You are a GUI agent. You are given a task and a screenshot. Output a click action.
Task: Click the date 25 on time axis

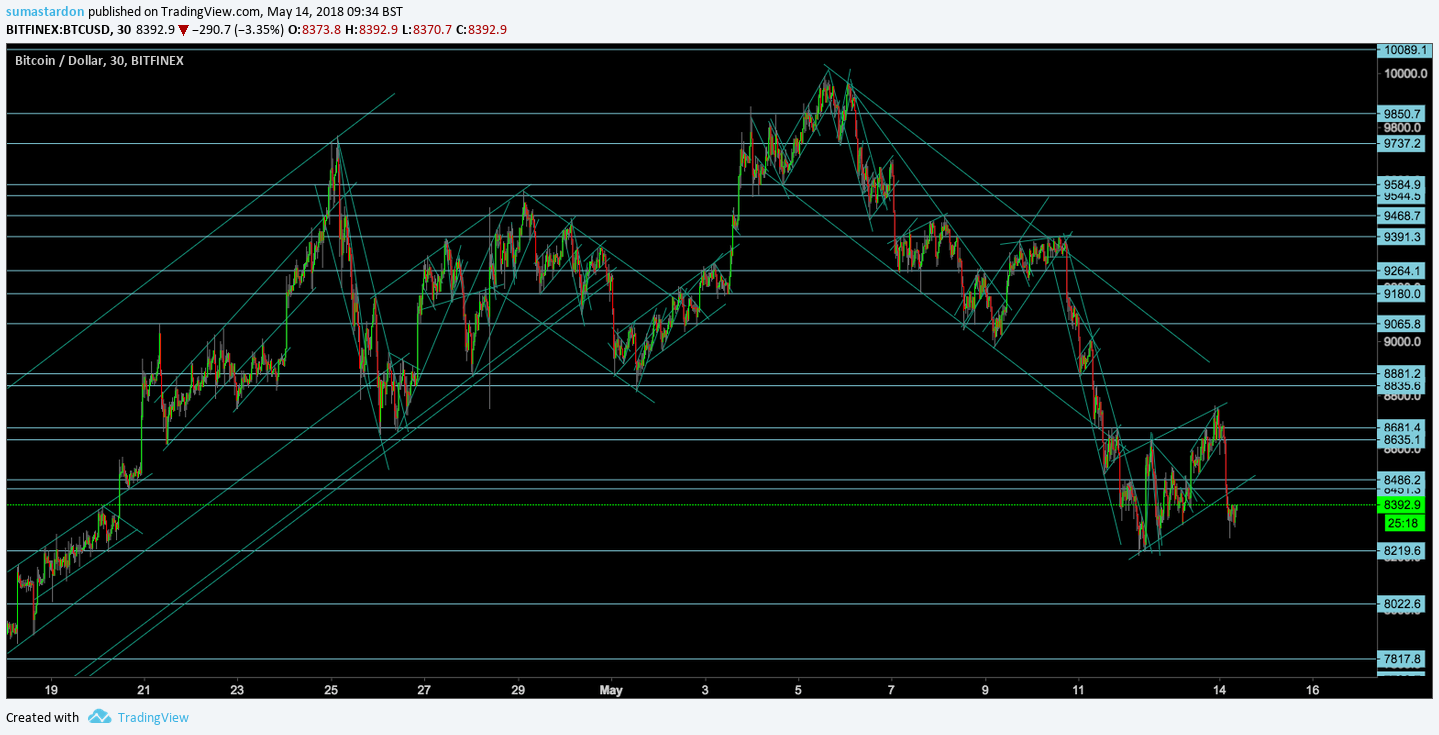click(332, 690)
